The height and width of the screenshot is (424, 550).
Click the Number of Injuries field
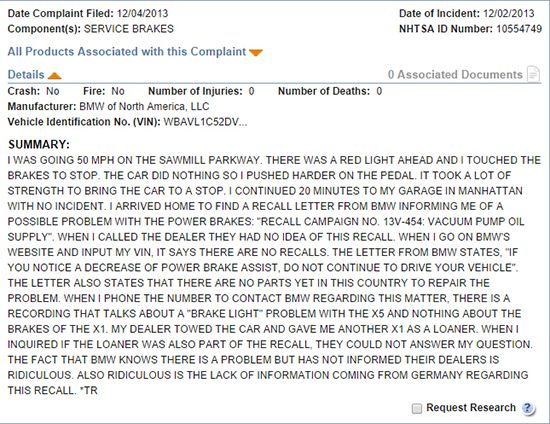pos(201,91)
